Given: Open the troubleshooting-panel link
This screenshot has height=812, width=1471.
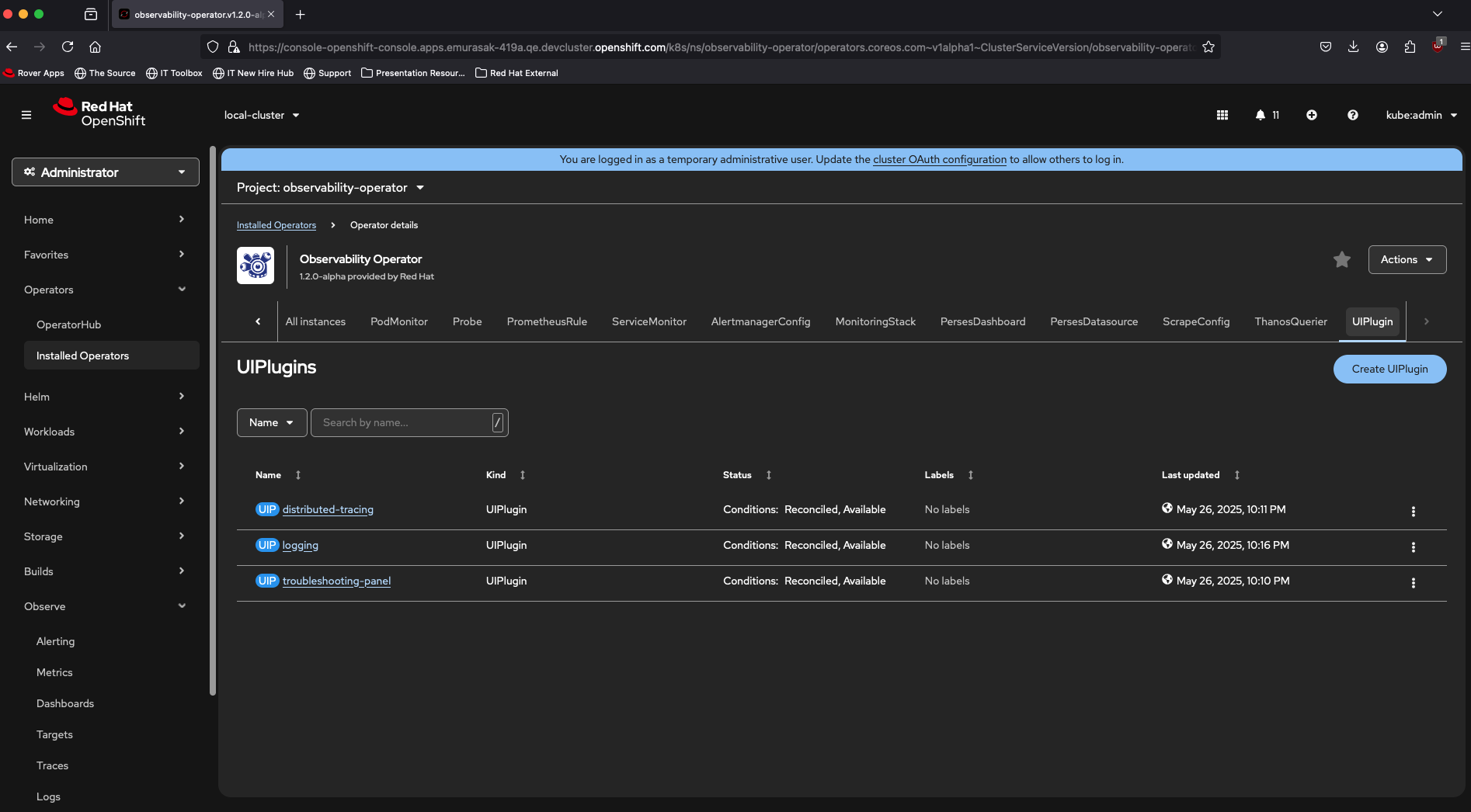Looking at the screenshot, I should click(336, 581).
